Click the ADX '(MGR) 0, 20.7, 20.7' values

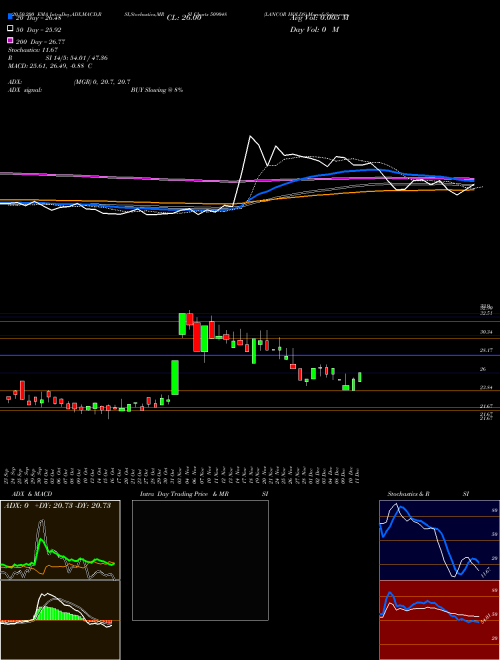(102, 82)
